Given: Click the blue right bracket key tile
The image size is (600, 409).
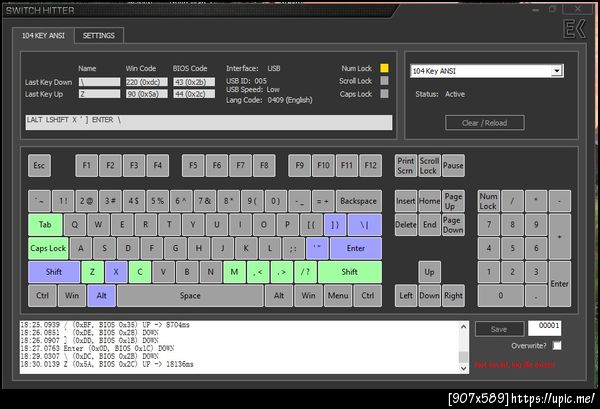Looking at the screenshot, I should (x=335, y=225).
